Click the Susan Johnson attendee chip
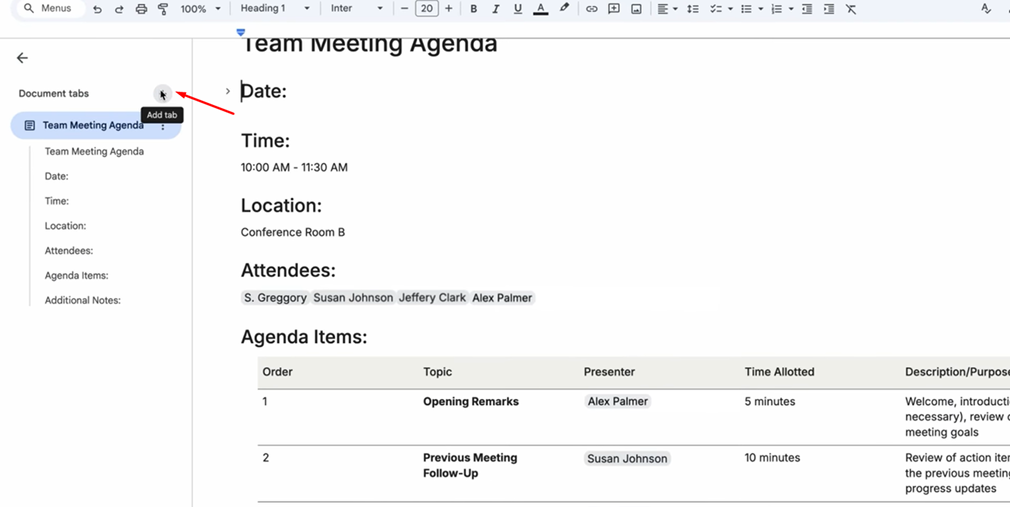The width and height of the screenshot is (1010, 507). [x=351, y=298]
